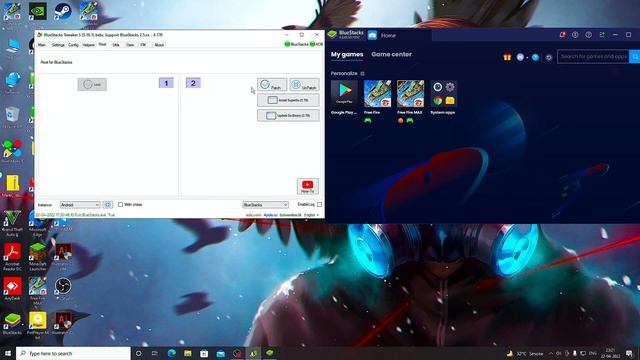Open the BlueStacks version dropdown in Tweaker
Viewport: 640px width, 360px height.
pos(265,204)
